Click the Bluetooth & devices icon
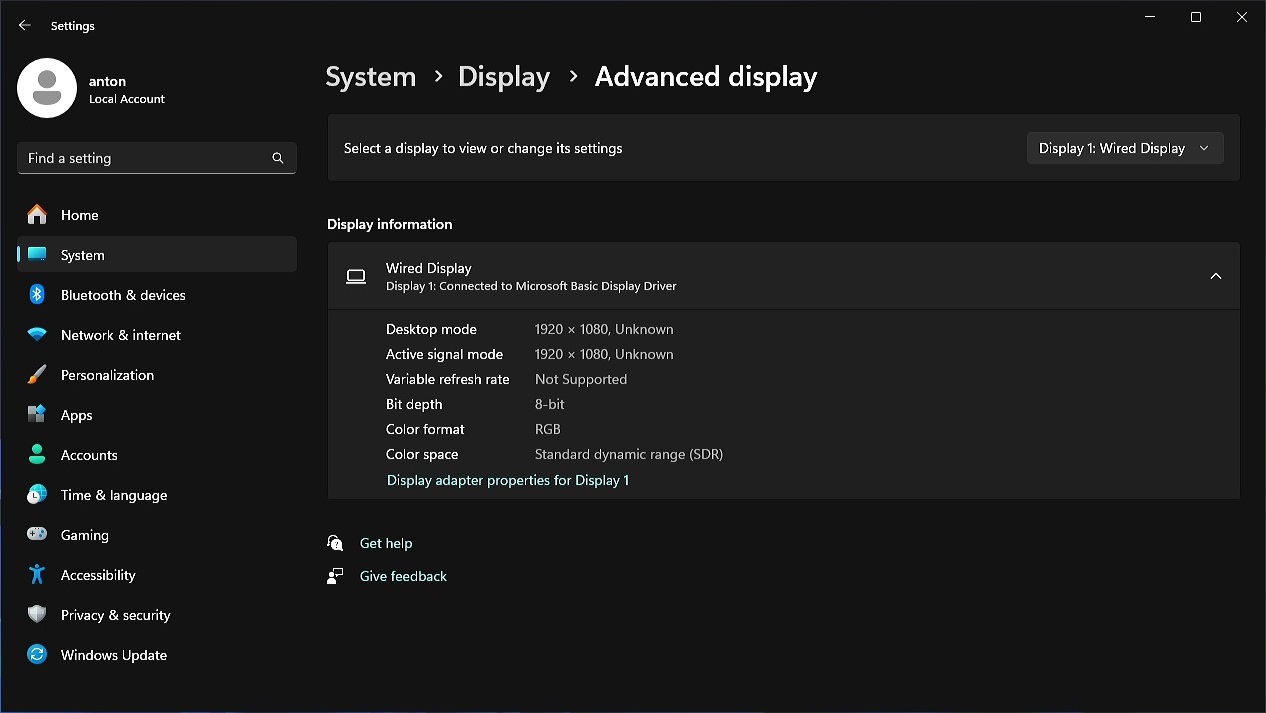The width and height of the screenshot is (1266, 713). point(37,295)
